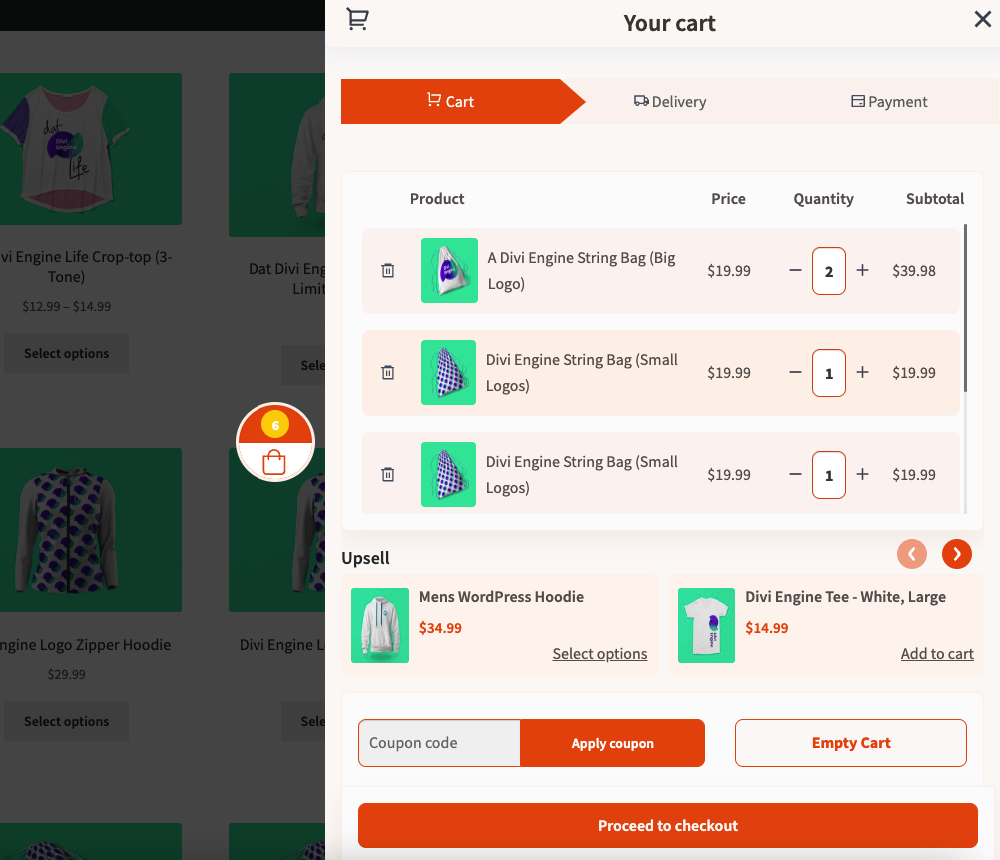This screenshot has width=1000, height=860.
Task: Show previous upsell products
Action: tap(912, 554)
